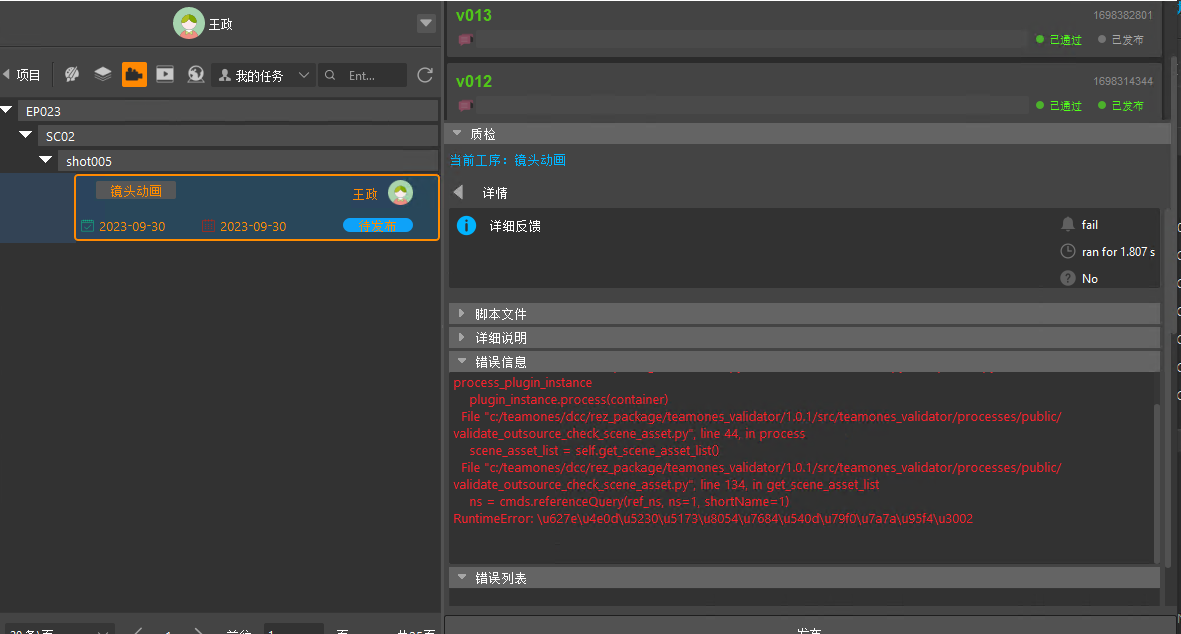Click the globe icon in the toolbar
Image resolution: width=1181 pixels, height=634 pixels.
click(196, 75)
